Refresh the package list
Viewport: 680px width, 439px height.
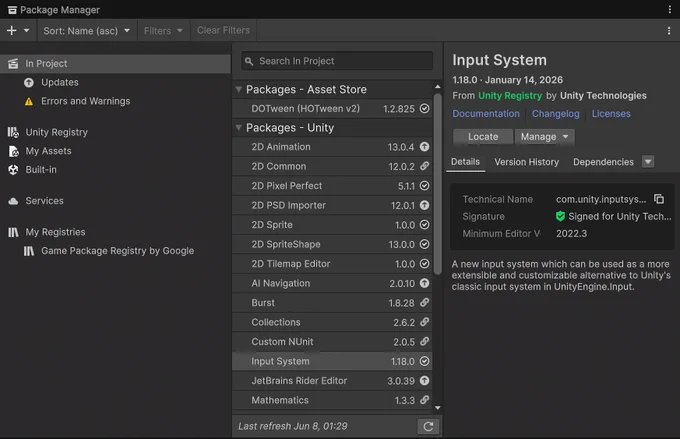tap(428, 426)
